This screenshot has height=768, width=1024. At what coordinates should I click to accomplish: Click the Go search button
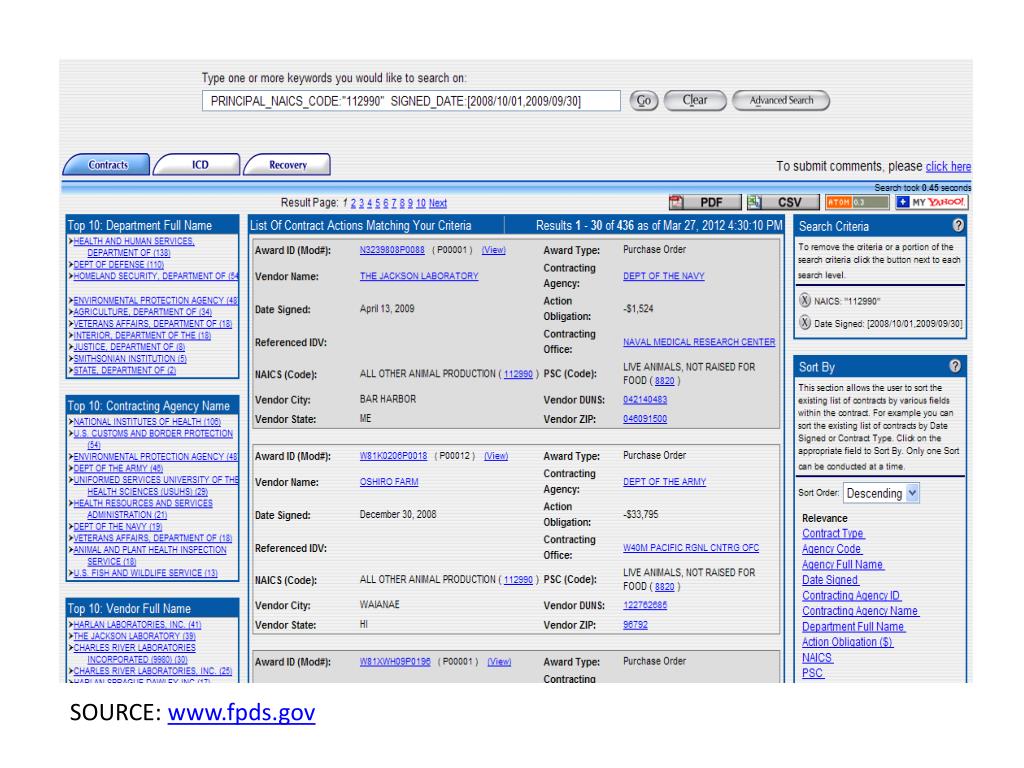643,101
